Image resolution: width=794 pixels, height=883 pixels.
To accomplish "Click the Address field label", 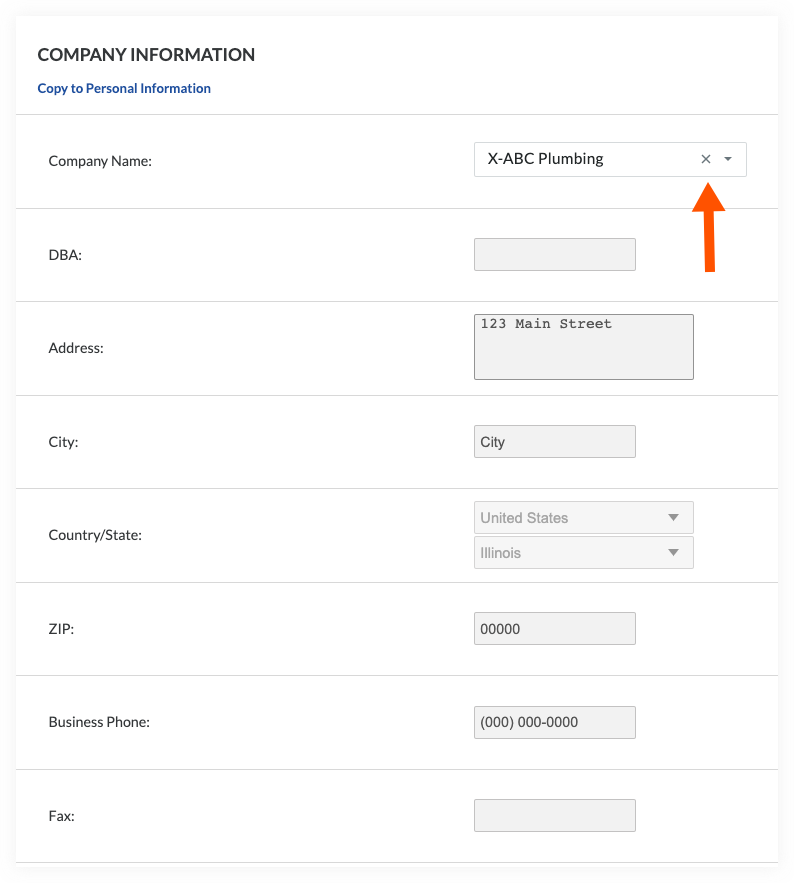I will 74,348.
